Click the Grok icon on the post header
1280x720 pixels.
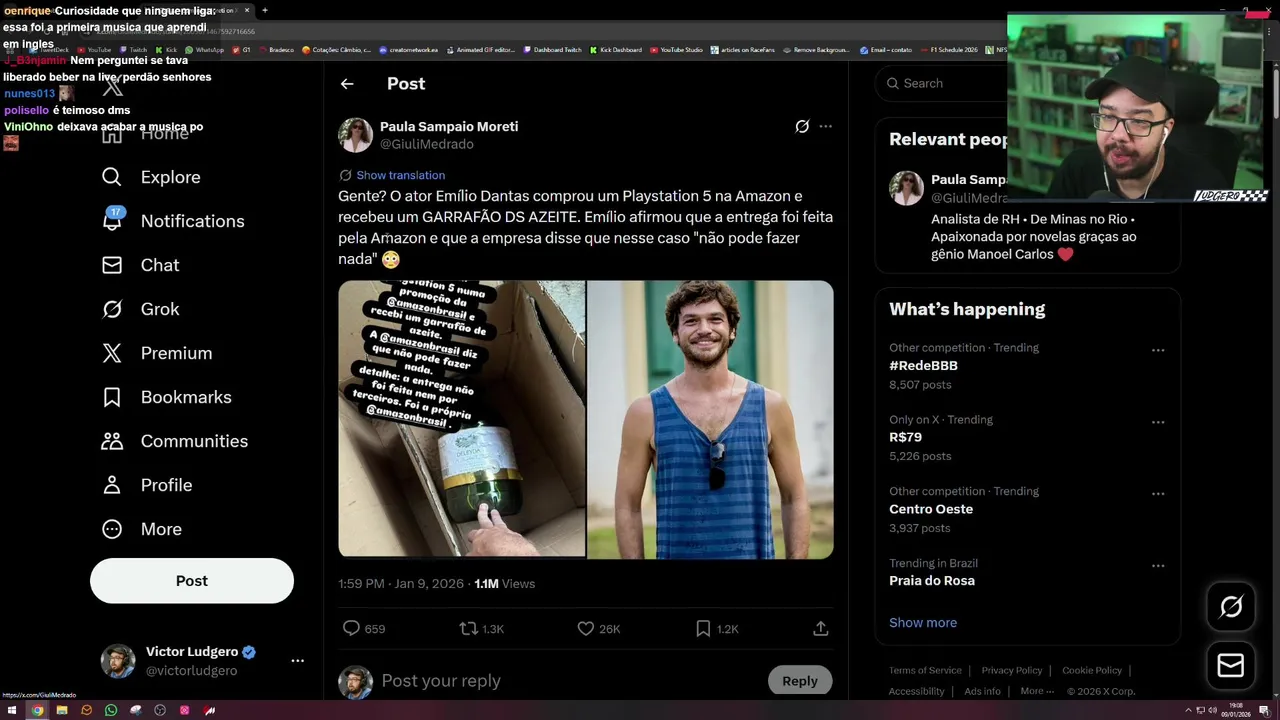click(x=802, y=126)
